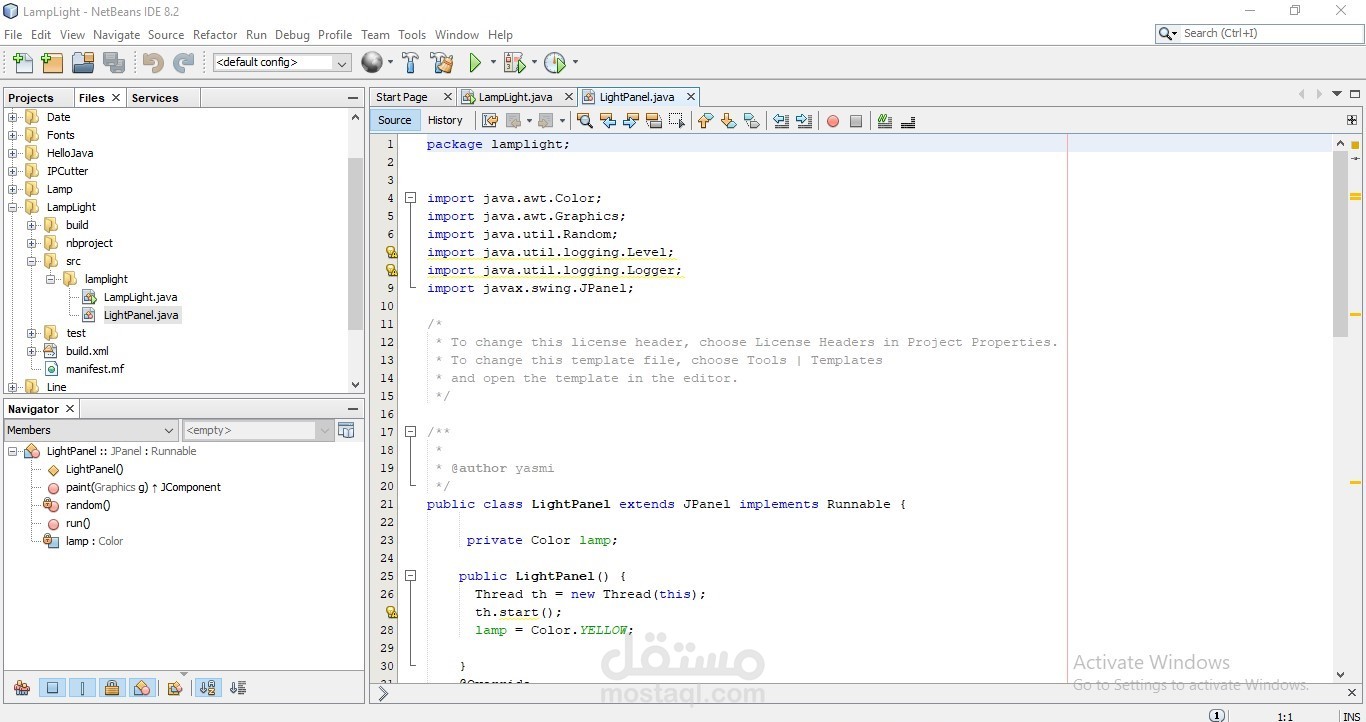Switch to the LampLight.java tab

(x=515, y=97)
